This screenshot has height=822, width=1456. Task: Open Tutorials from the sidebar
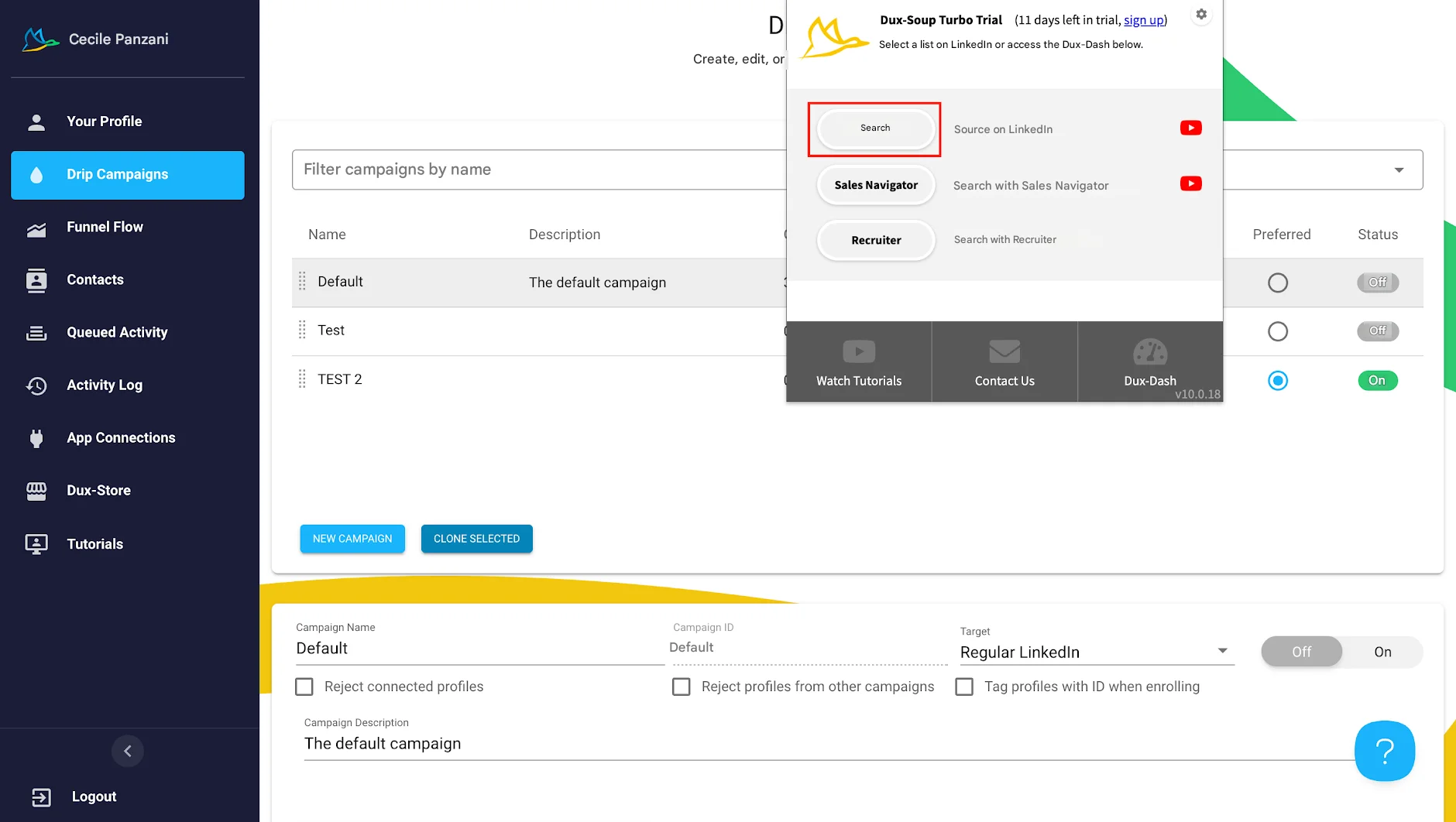coord(128,544)
